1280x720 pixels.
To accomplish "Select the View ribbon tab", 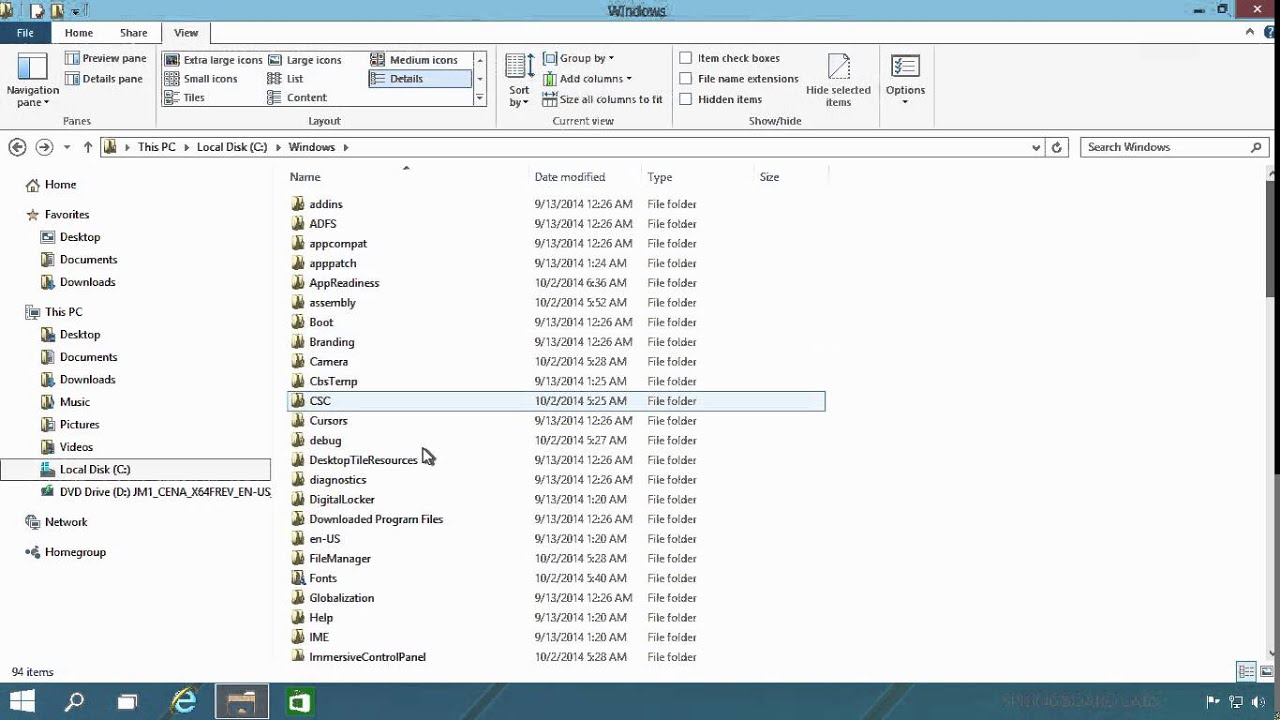I will [x=186, y=33].
